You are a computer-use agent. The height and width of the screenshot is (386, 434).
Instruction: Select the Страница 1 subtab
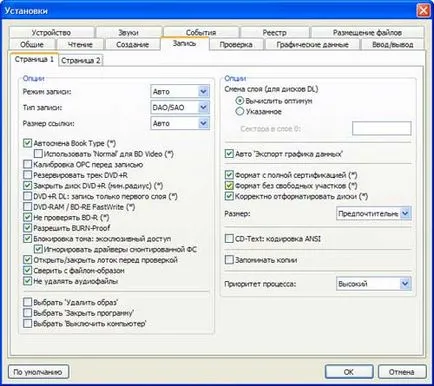[34, 59]
